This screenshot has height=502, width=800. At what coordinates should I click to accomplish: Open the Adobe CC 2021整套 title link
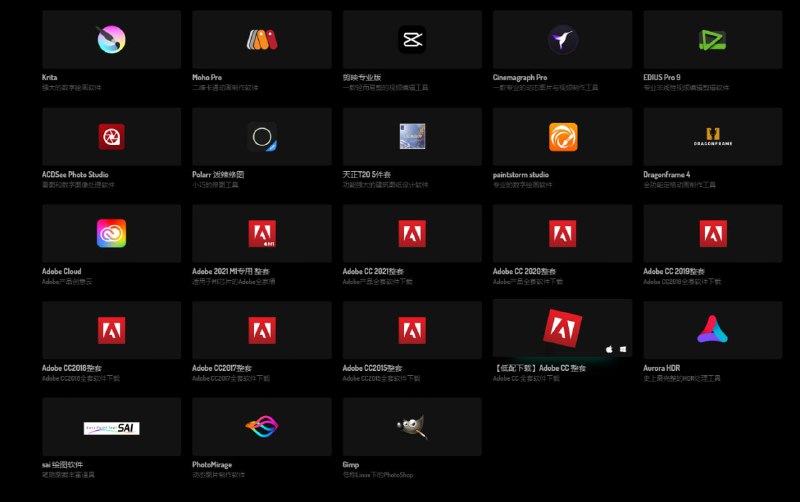(x=373, y=271)
